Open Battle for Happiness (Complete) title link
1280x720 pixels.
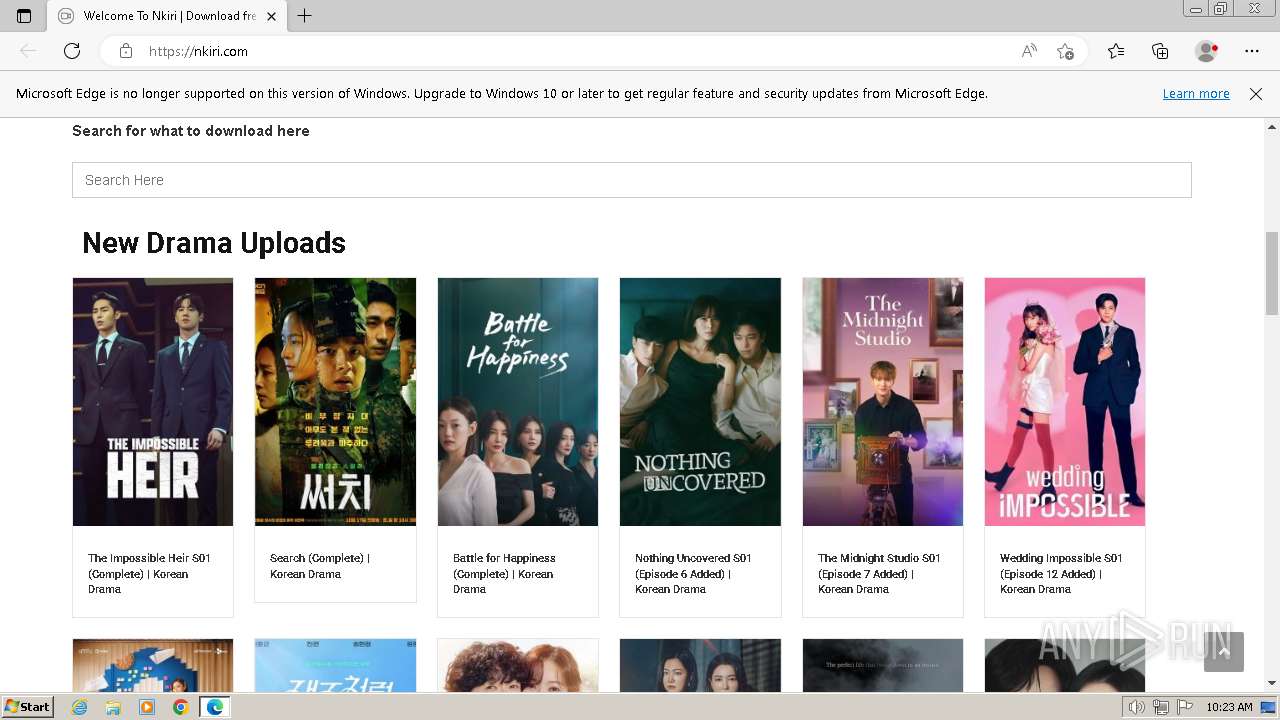pyautogui.click(x=504, y=574)
